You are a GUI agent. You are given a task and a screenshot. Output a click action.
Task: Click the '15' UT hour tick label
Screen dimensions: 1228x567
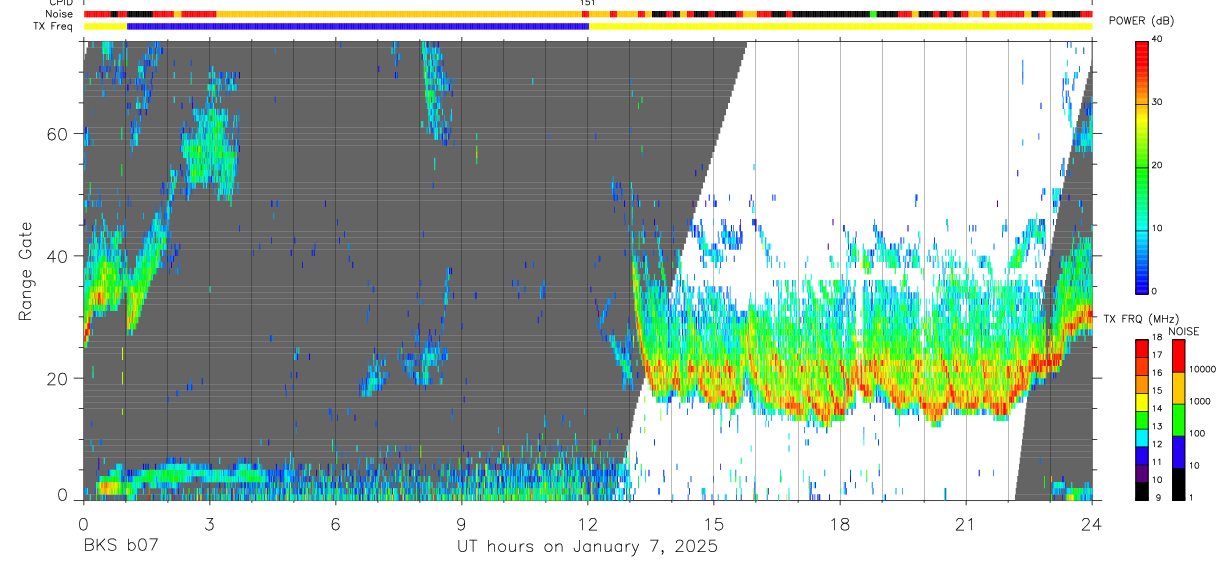(x=714, y=523)
